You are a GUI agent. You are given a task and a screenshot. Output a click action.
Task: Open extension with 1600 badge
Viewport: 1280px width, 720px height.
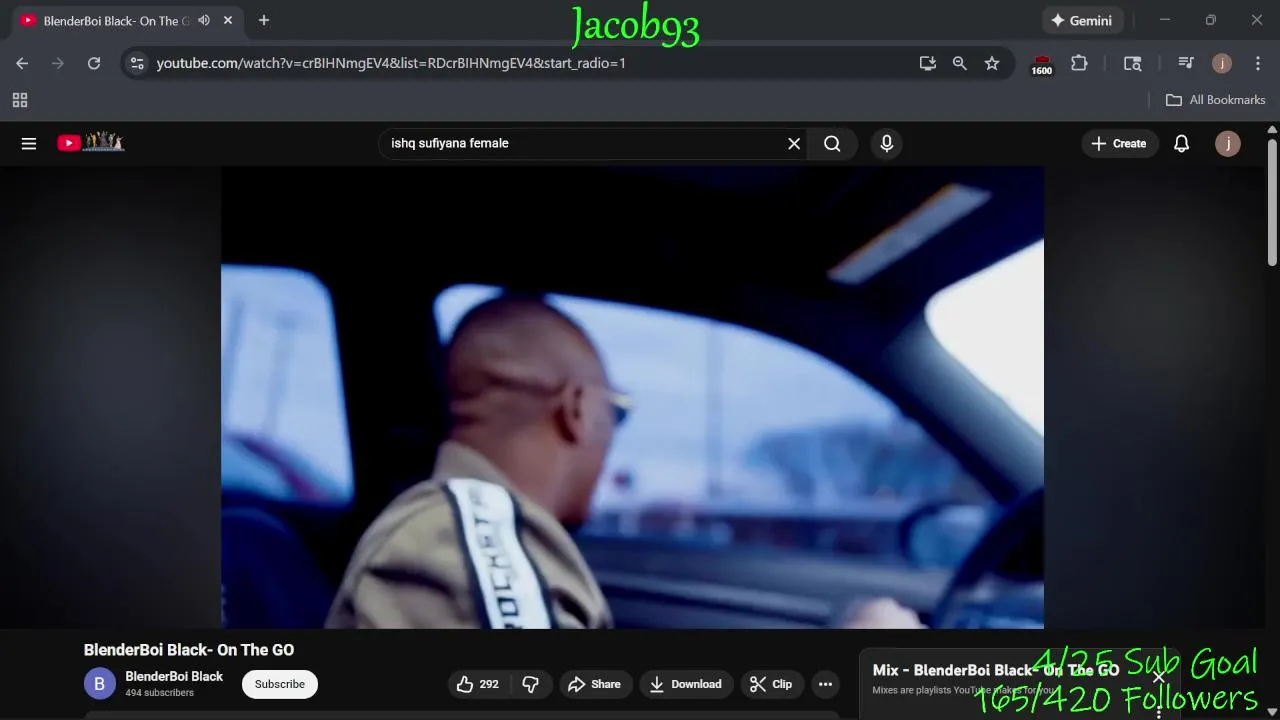[x=1042, y=65]
